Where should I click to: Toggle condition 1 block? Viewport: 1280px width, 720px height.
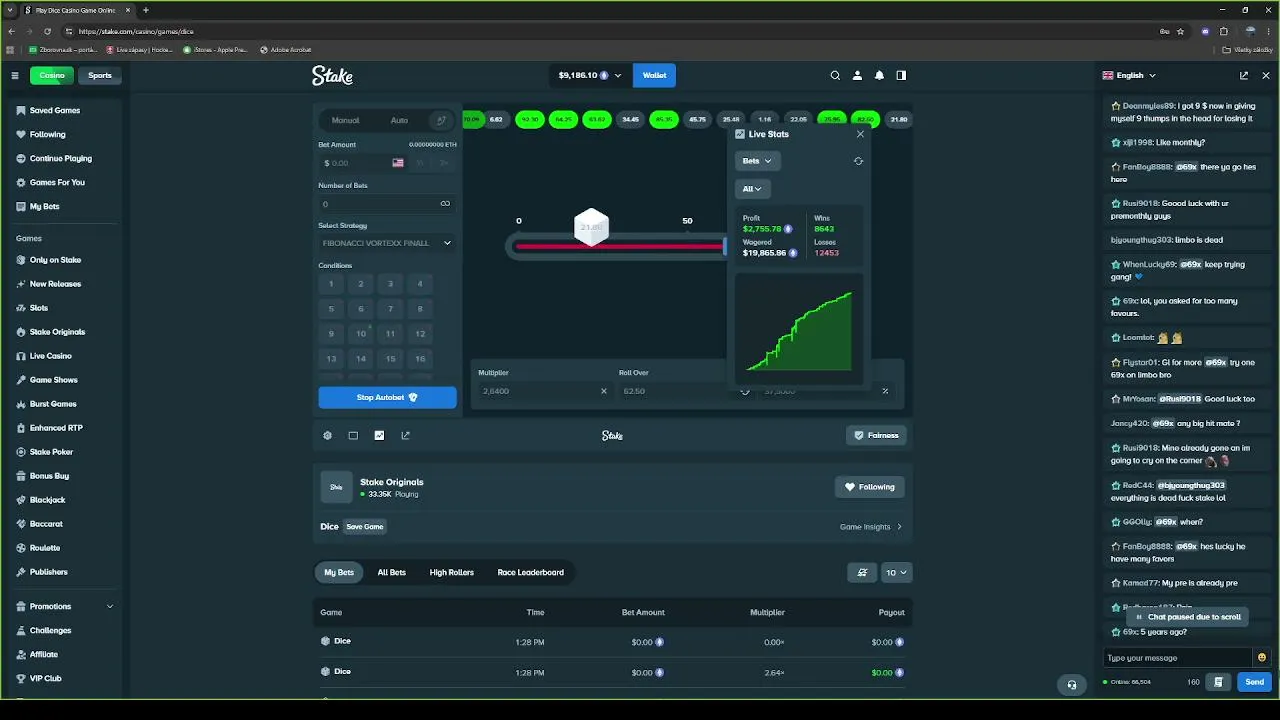coord(331,284)
